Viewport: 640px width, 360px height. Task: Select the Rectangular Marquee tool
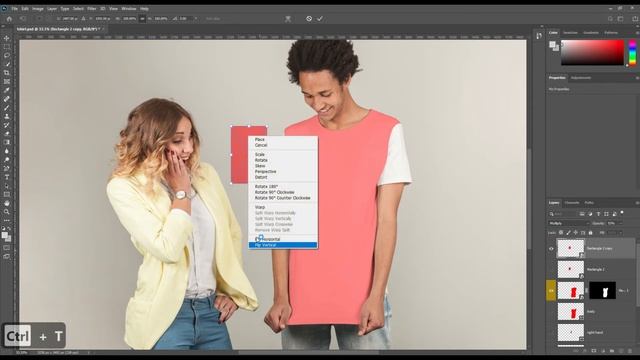point(7,47)
